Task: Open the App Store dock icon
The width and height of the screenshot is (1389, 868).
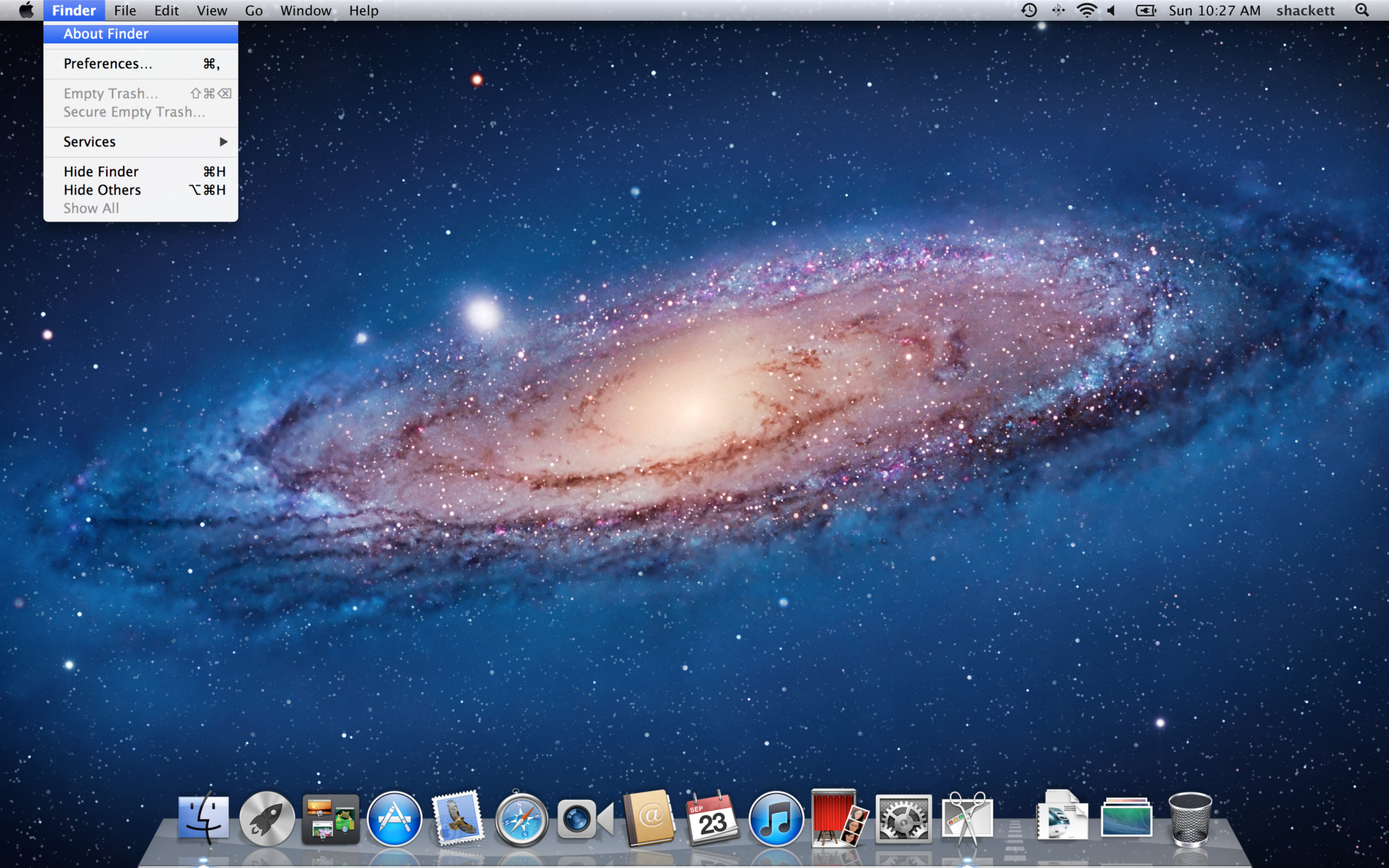Action: 394,819
